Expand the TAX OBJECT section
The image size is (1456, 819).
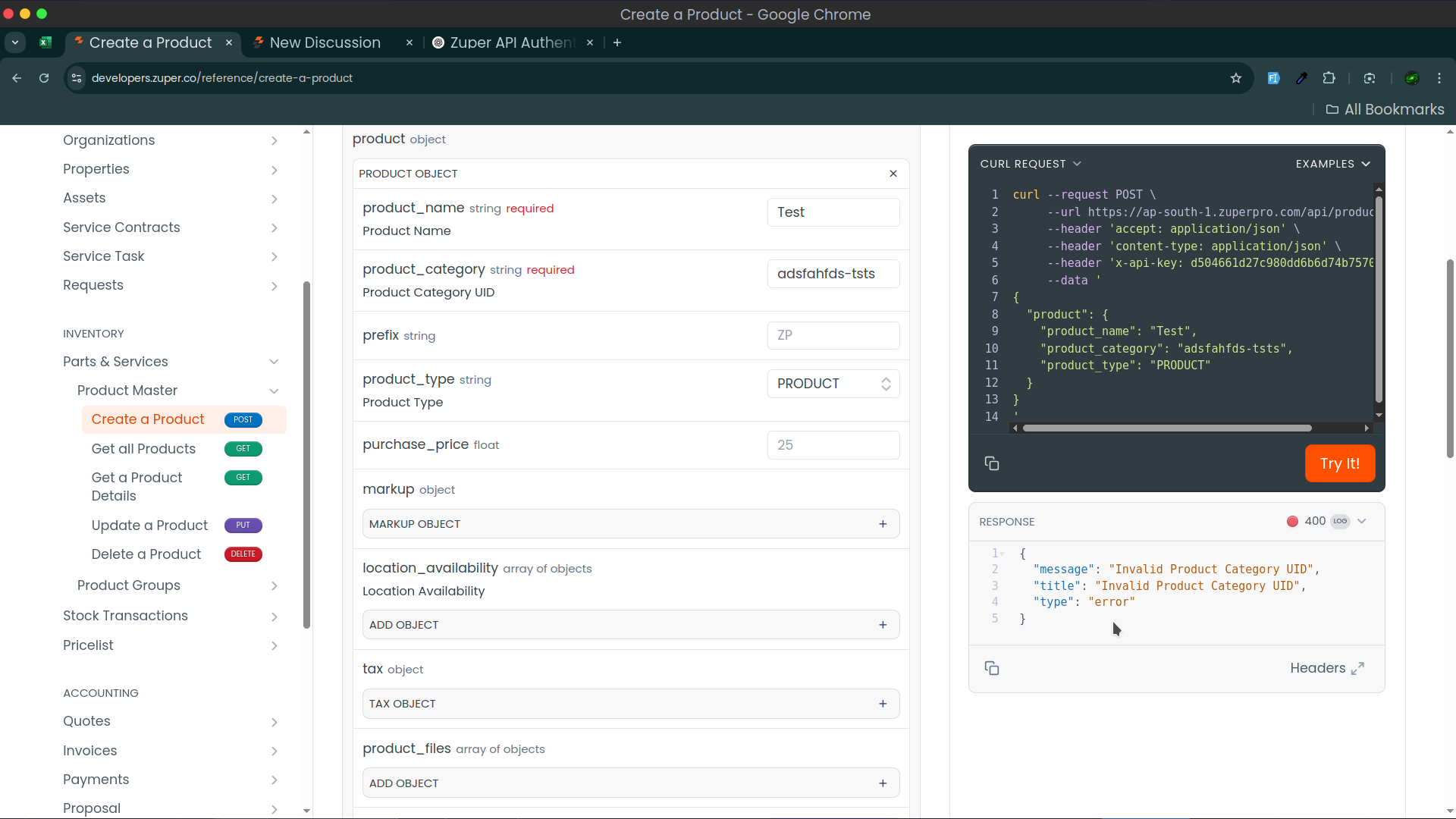click(883, 704)
